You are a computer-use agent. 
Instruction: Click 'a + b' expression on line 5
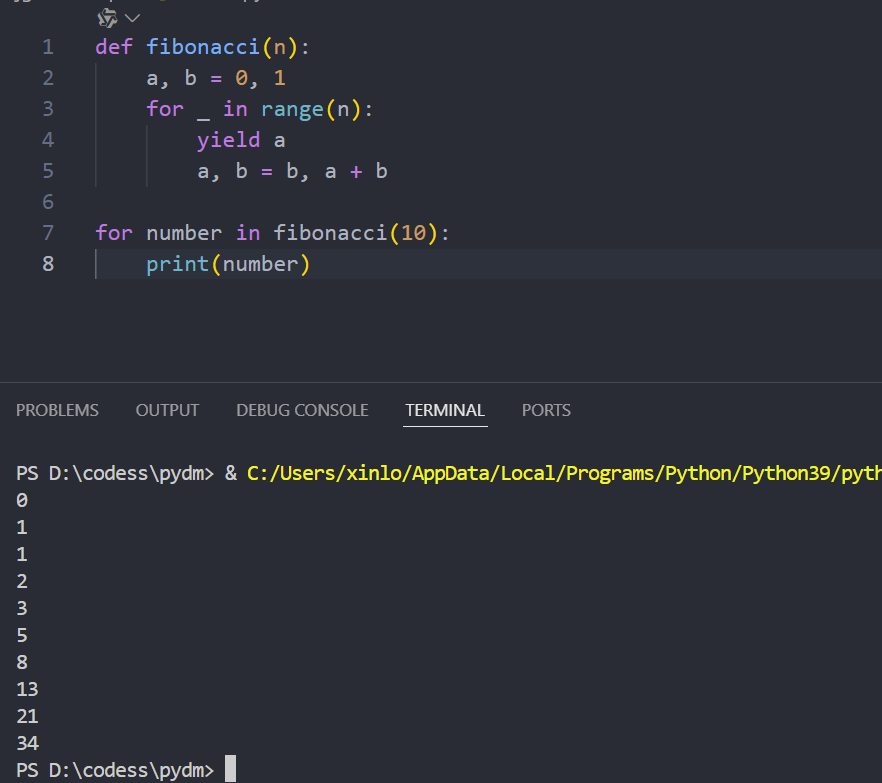pos(356,171)
